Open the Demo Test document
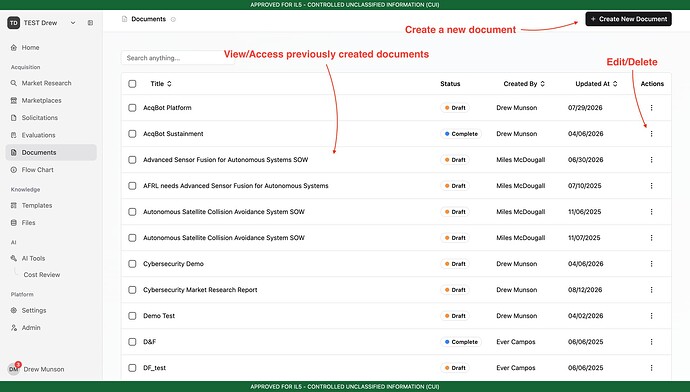The image size is (690, 392). tap(159, 316)
